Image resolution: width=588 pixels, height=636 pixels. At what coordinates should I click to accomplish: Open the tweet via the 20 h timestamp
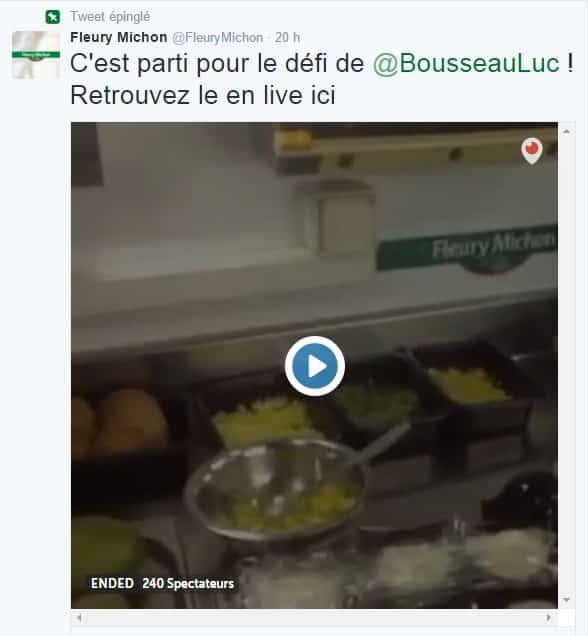click(x=288, y=38)
